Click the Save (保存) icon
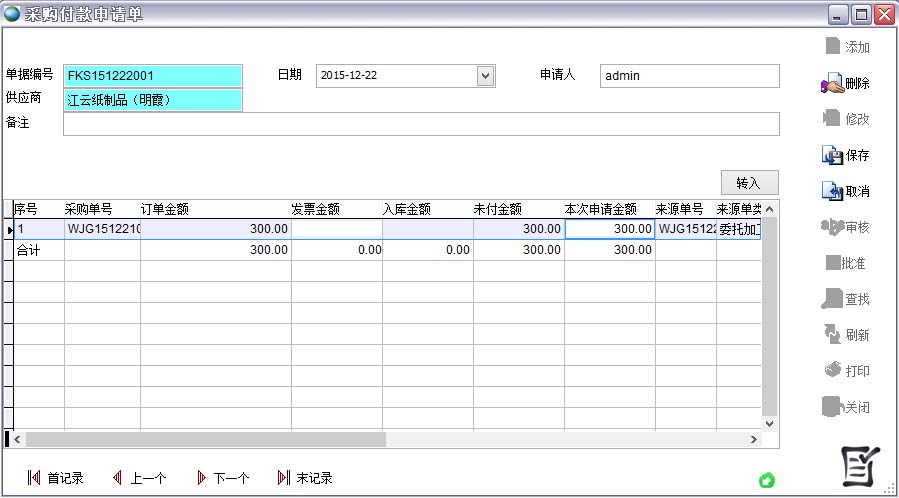The width and height of the screenshot is (899, 498). [x=832, y=156]
